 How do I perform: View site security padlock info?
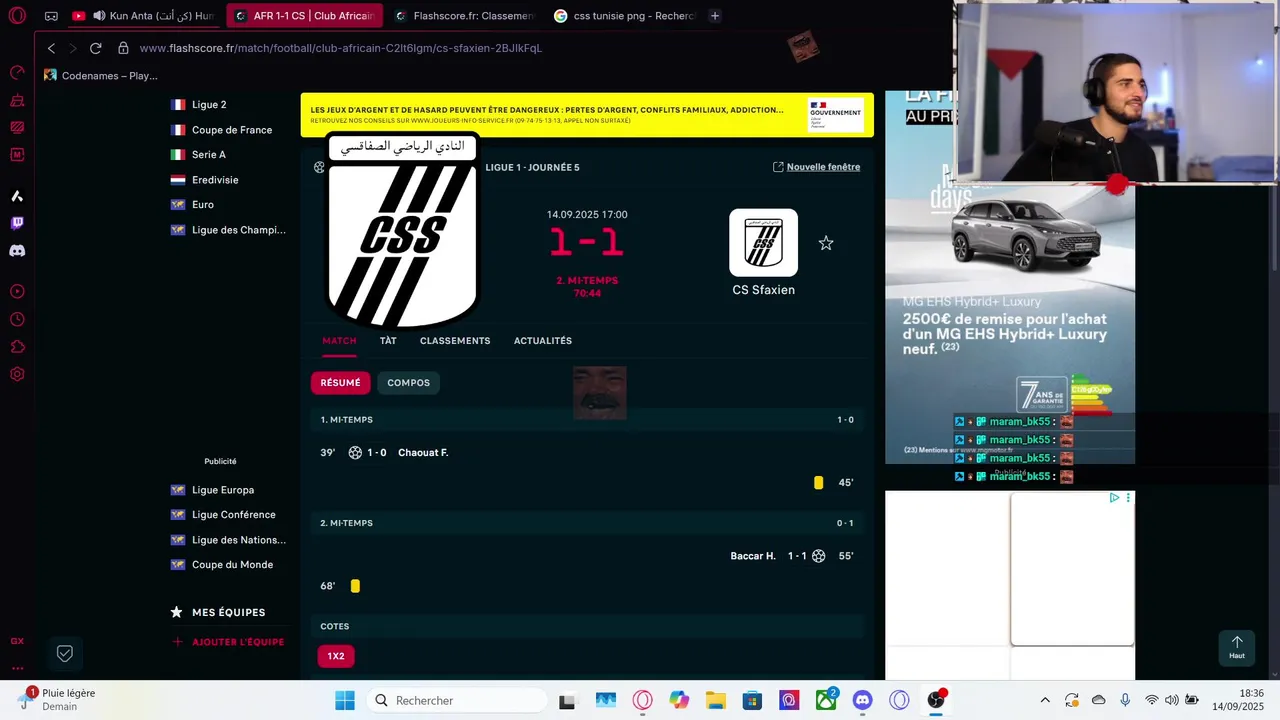123,48
